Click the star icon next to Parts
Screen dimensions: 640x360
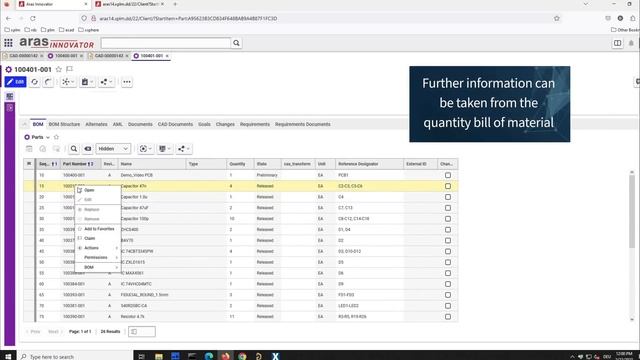[56, 137]
